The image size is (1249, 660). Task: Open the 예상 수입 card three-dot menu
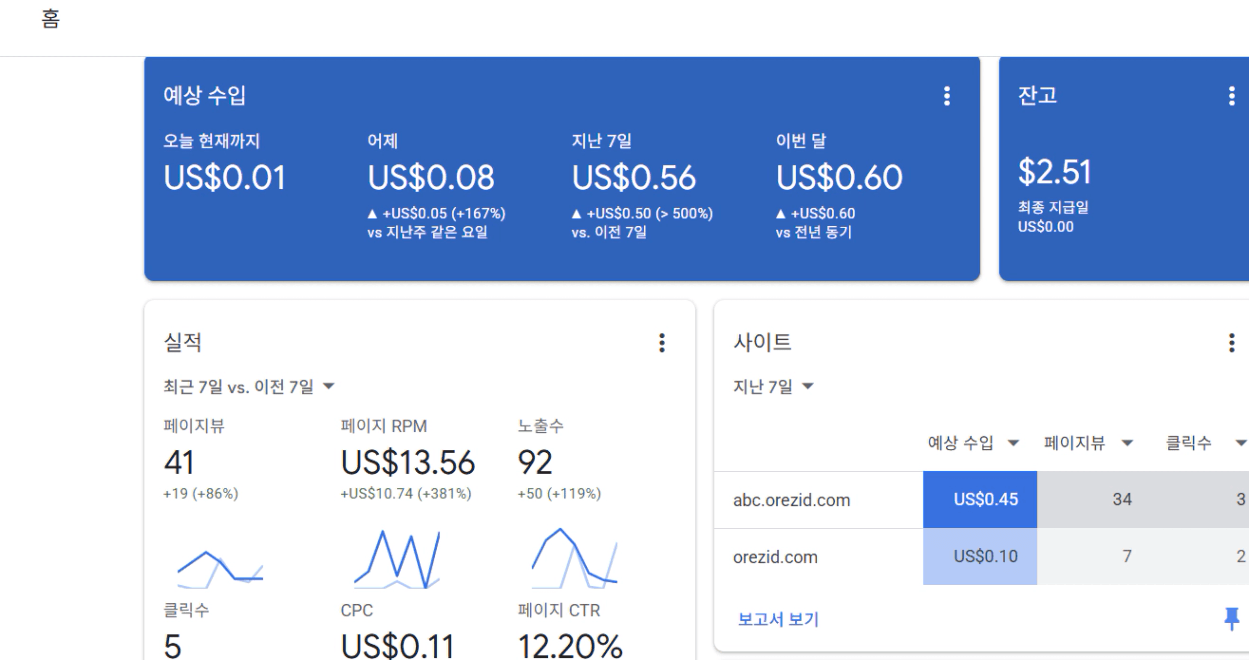tap(946, 96)
